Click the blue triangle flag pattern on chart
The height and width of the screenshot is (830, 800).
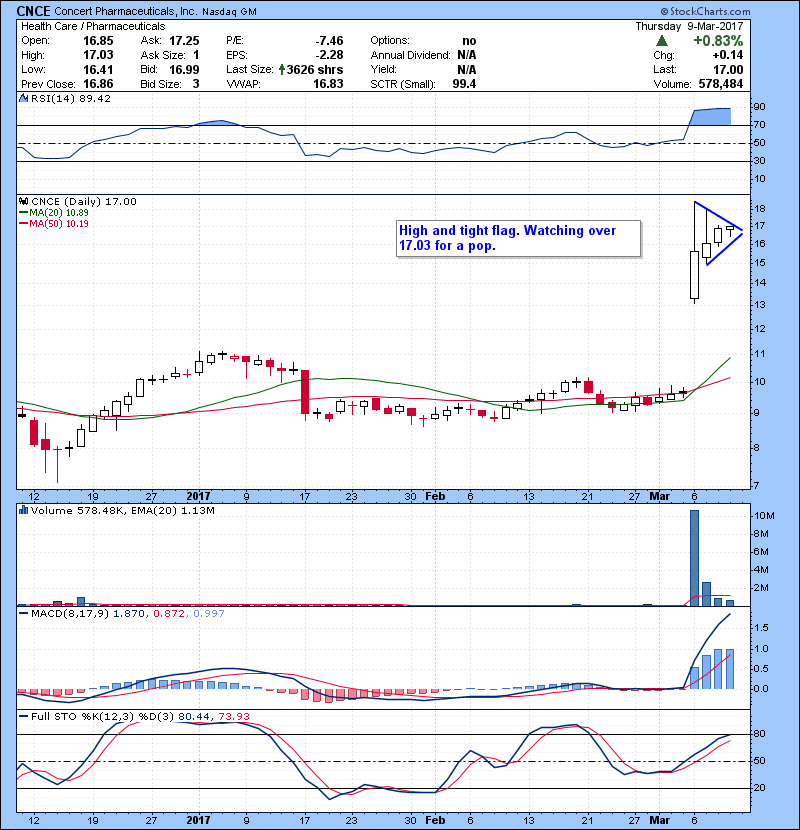coord(718,233)
